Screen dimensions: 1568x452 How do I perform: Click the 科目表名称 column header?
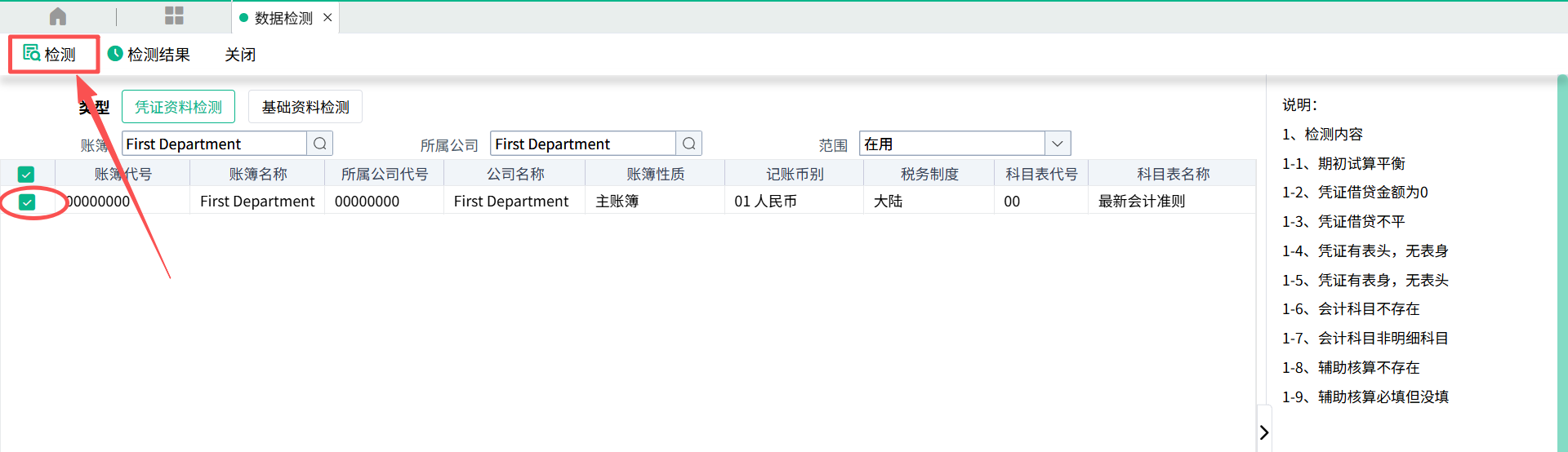(x=1173, y=174)
